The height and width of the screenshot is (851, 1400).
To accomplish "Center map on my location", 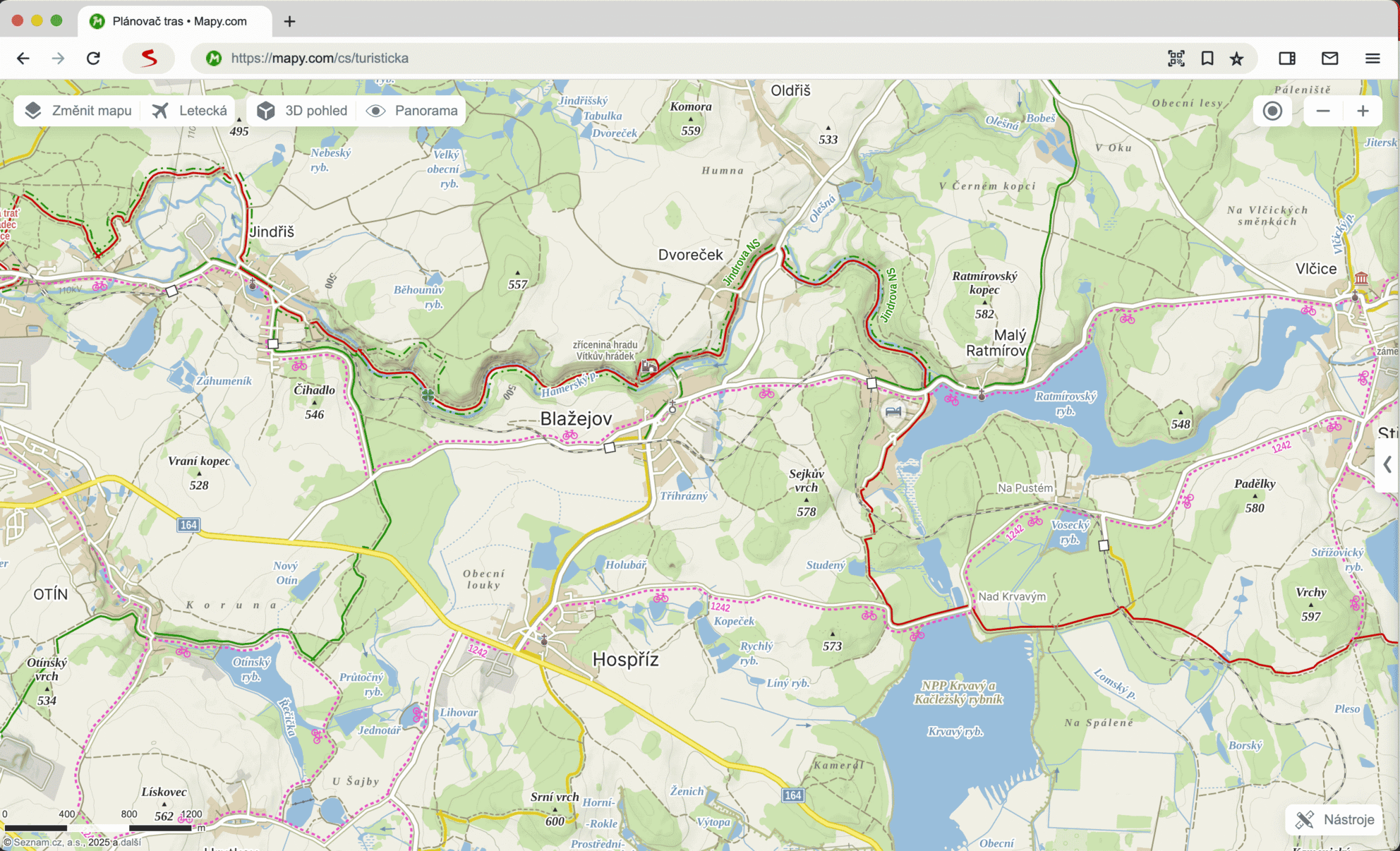I will point(1272,111).
